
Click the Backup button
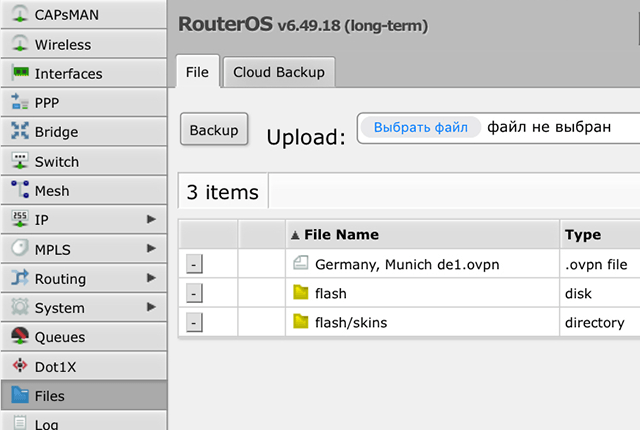tap(214, 129)
